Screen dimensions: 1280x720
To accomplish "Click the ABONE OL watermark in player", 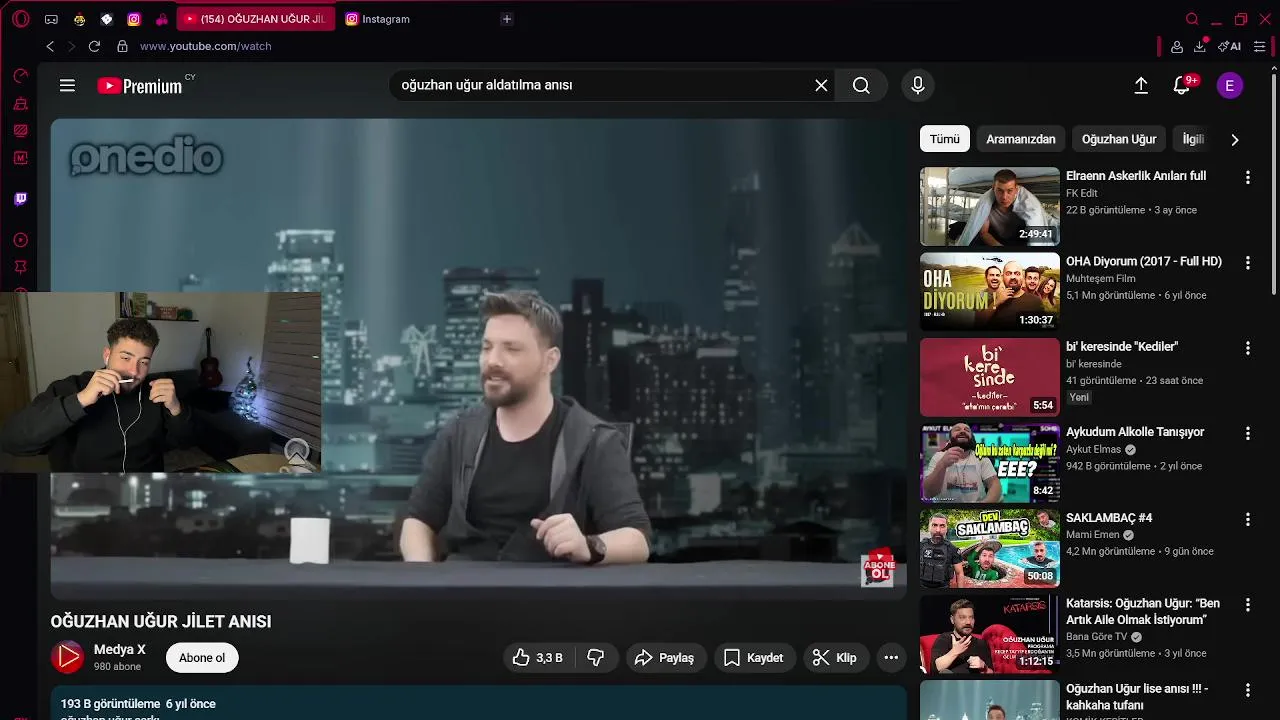I will point(879,567).
